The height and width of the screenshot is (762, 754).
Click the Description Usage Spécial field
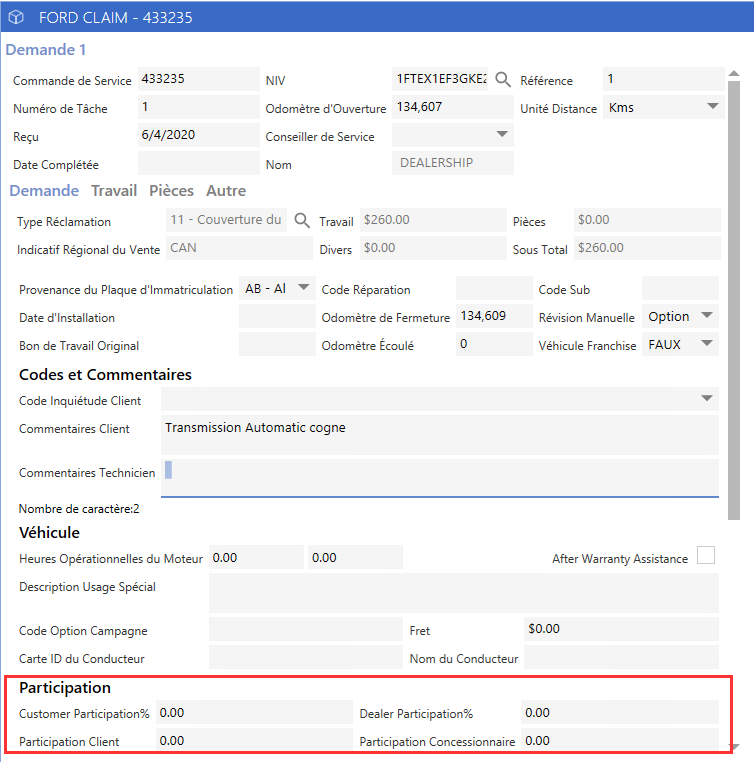point(463,593)
